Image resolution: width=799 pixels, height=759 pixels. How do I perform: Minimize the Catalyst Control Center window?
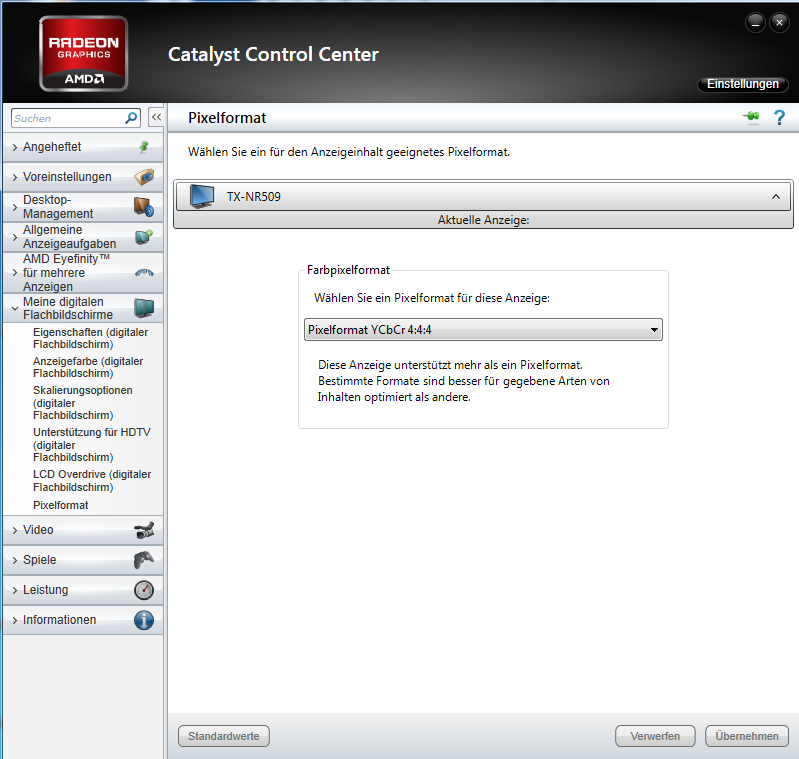click(755, 23)
